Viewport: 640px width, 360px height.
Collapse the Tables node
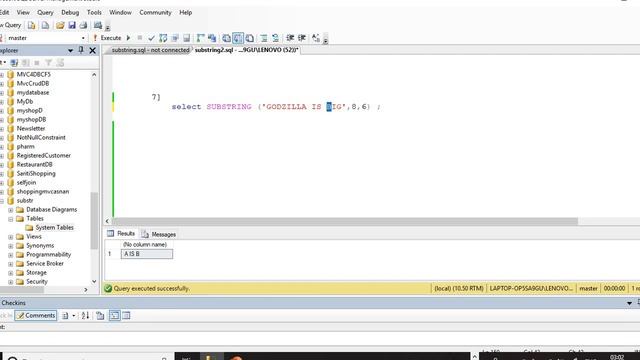click(x=11, y=219)
